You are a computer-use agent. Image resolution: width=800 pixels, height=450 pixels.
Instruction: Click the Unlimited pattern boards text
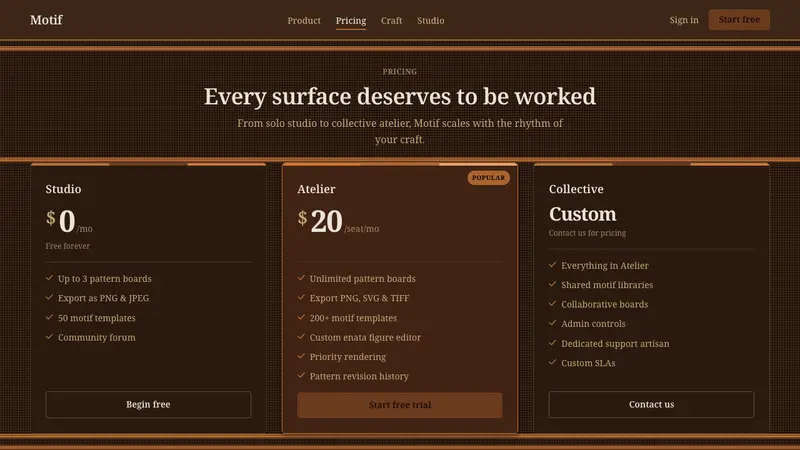pyautogui.click(x=362, y=279)
